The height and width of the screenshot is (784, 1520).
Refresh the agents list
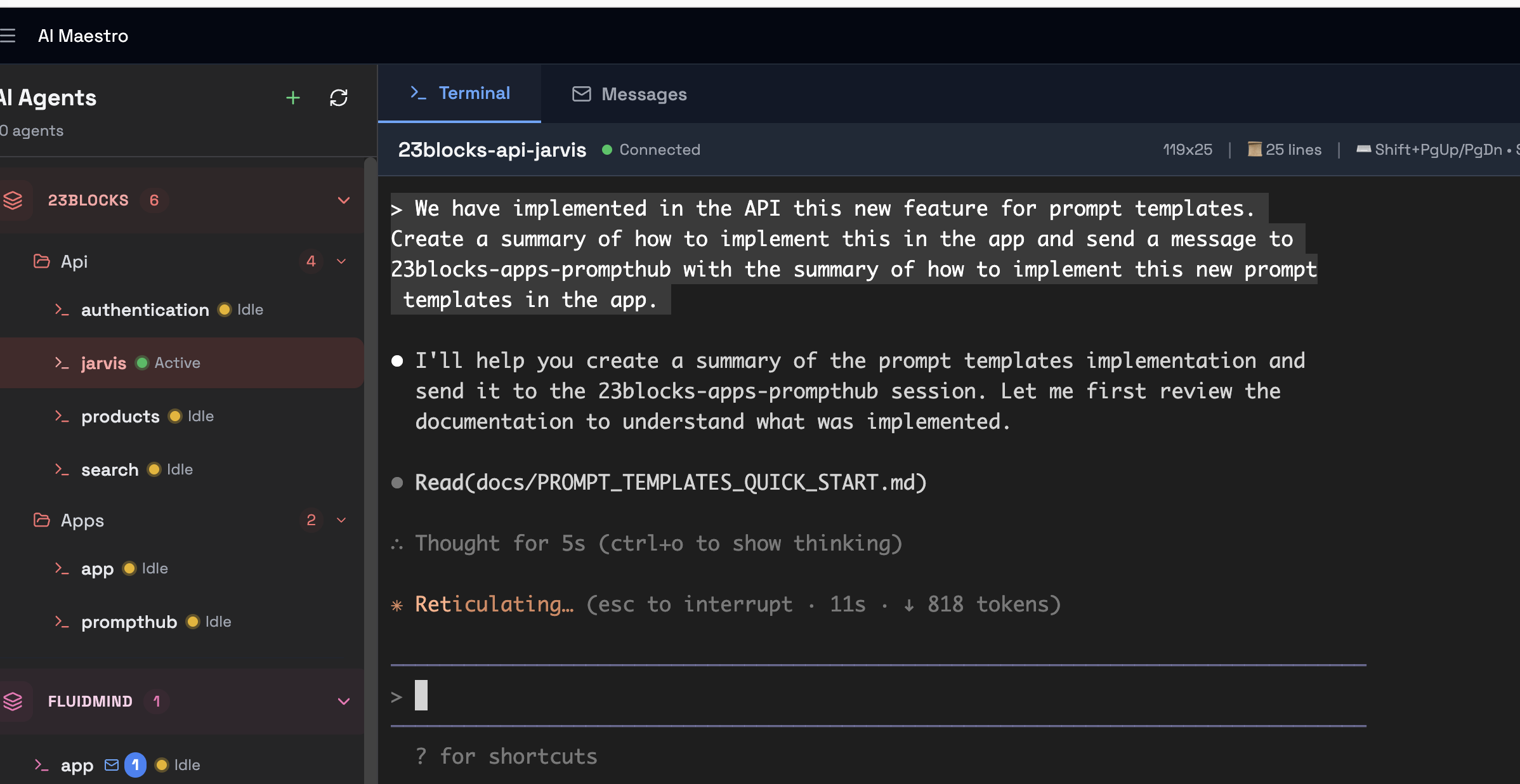click(339, 98)
